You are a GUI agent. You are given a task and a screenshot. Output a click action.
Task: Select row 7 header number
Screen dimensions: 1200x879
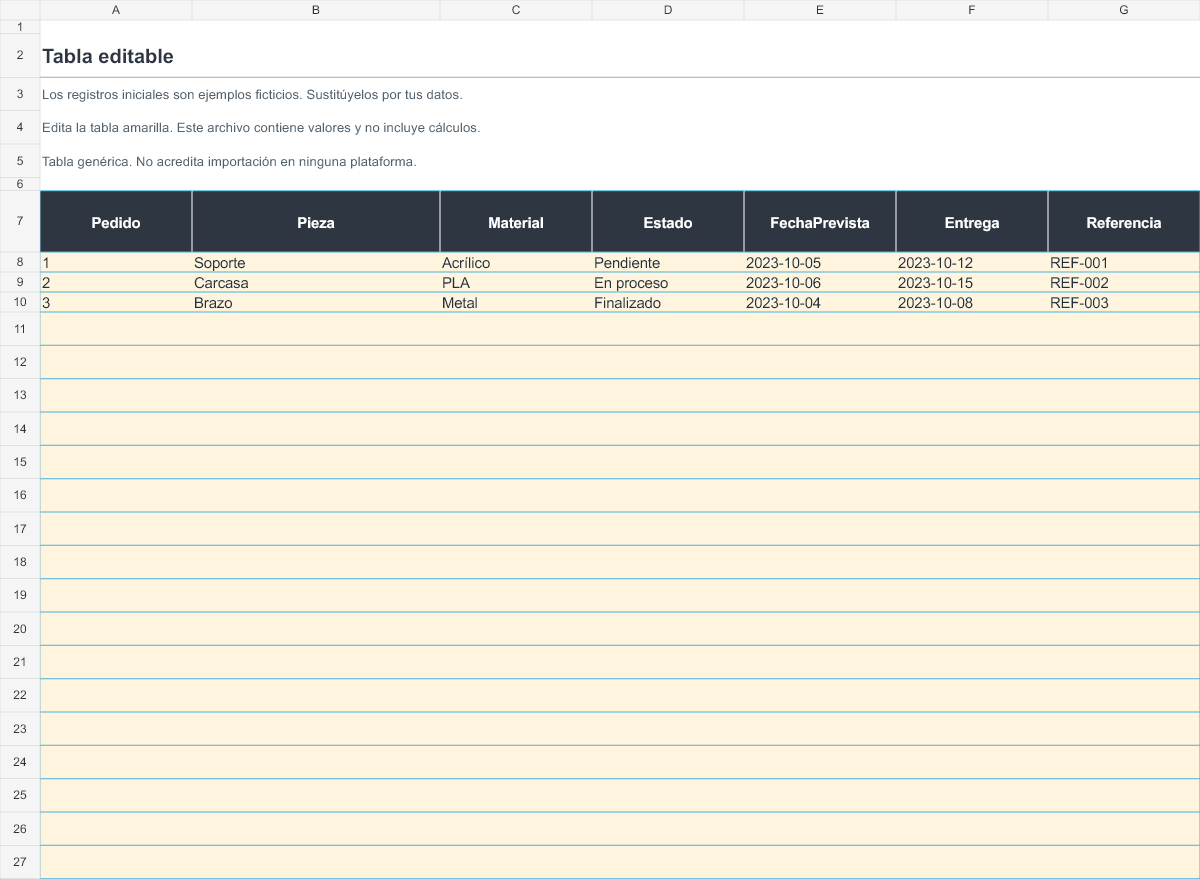tap(20, 222)
